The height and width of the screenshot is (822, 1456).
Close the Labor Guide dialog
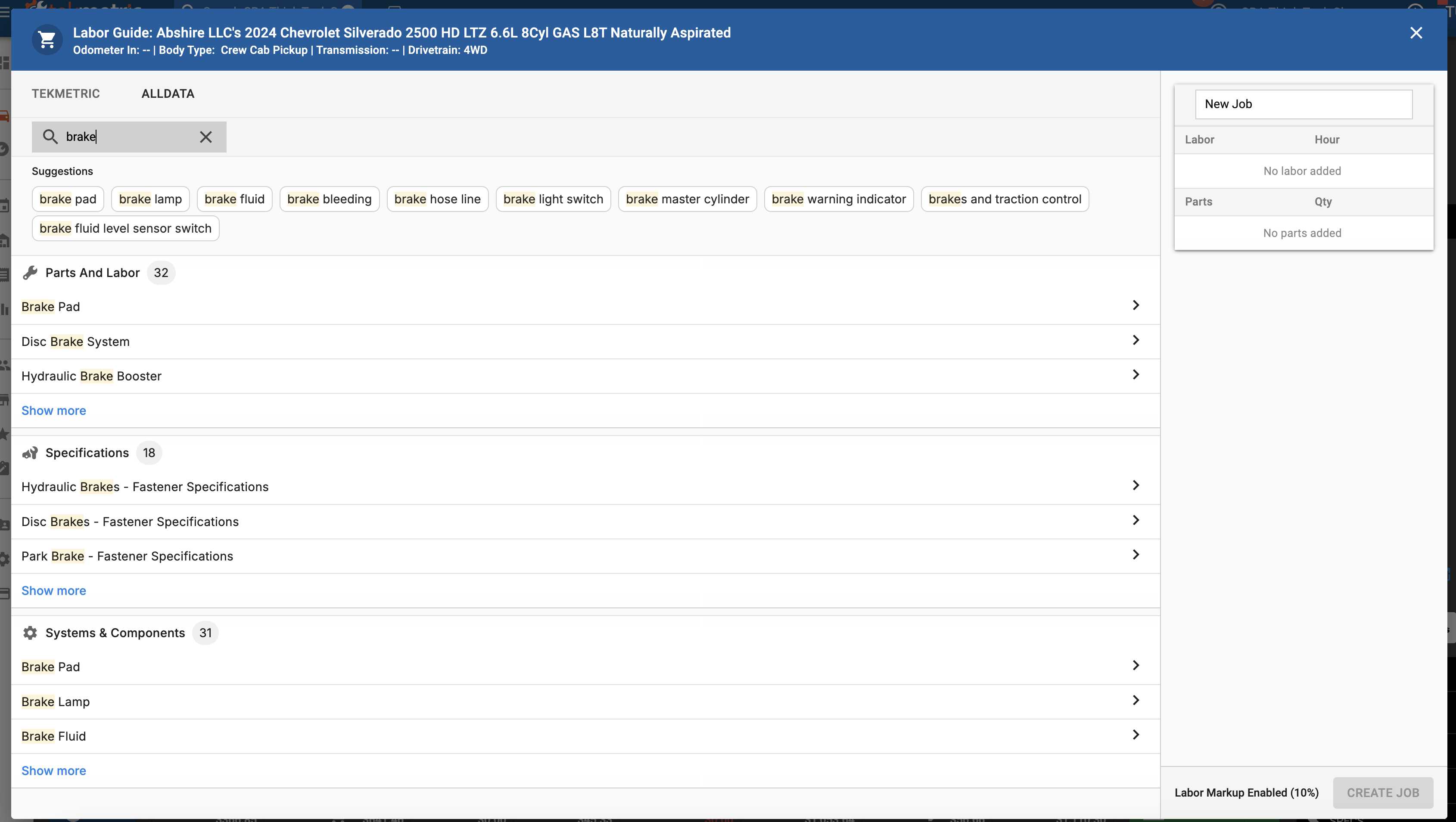[1416, 33]
